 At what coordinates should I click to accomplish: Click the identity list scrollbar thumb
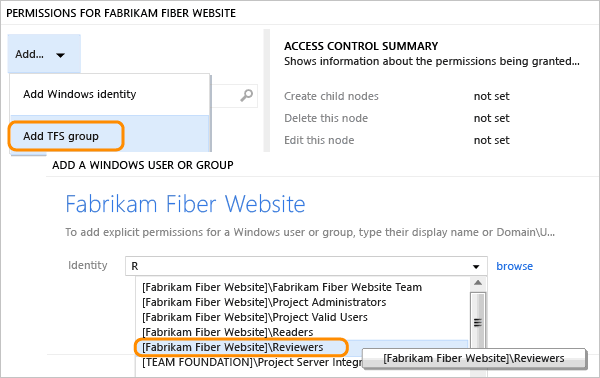click(x=478, y=323)
